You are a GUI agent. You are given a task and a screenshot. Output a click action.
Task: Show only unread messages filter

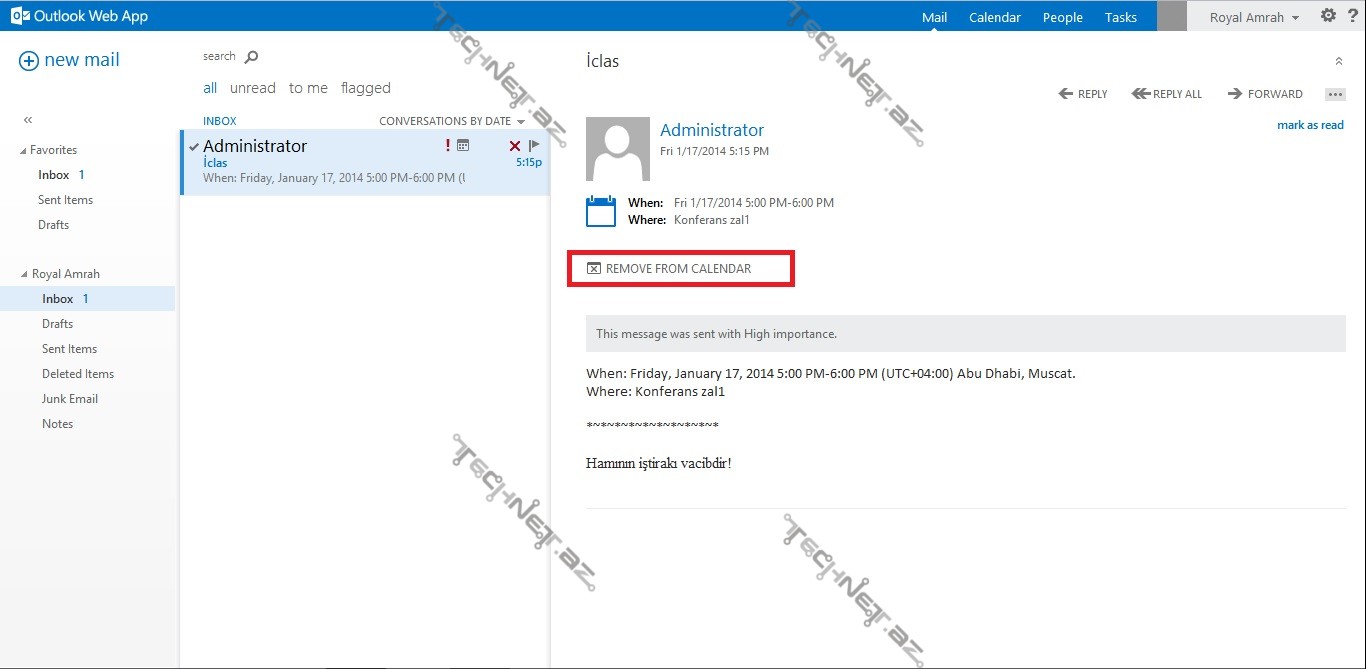coord(252,88)
